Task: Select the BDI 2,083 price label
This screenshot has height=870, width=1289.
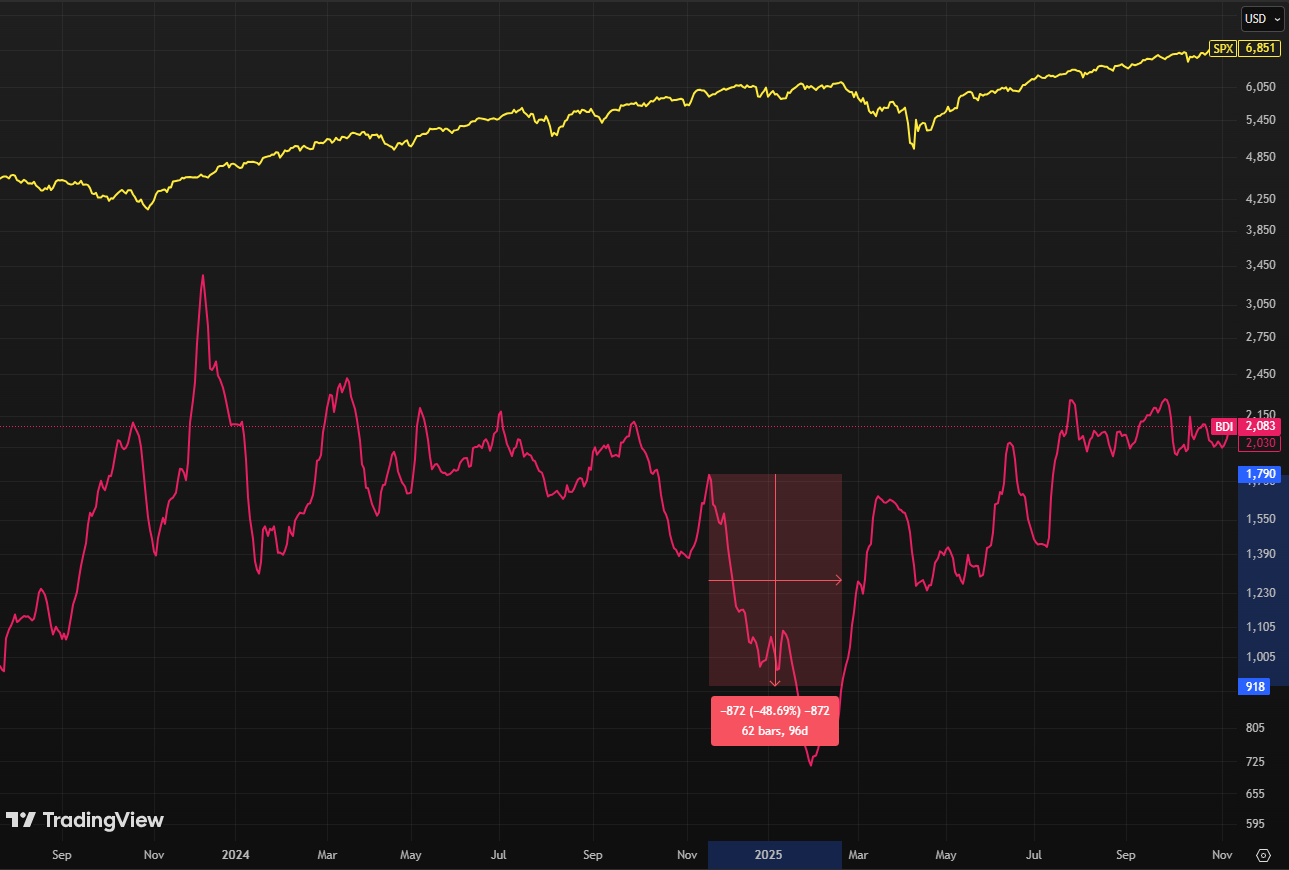Action: click(x=1260, y=427)
